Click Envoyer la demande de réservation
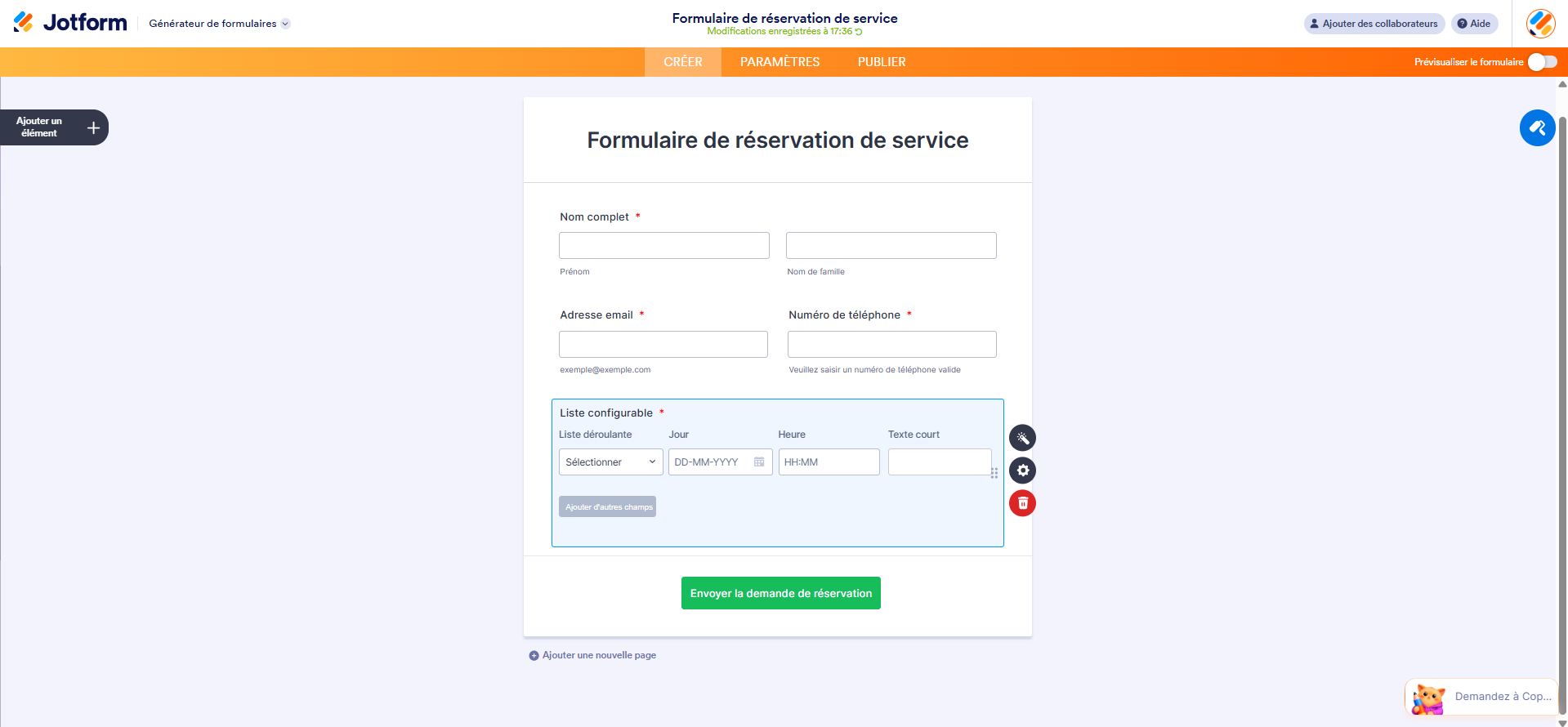1568x727 pixels. click(x=780, y=592)
